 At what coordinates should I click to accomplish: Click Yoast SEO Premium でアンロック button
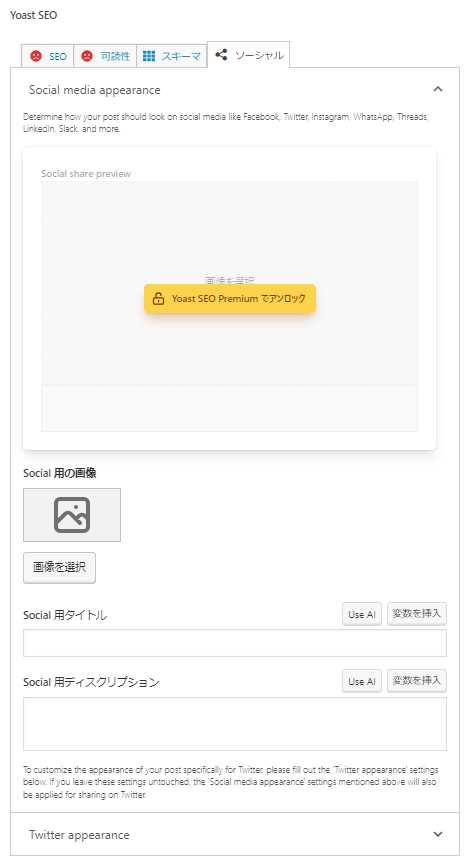pos(230,299)
